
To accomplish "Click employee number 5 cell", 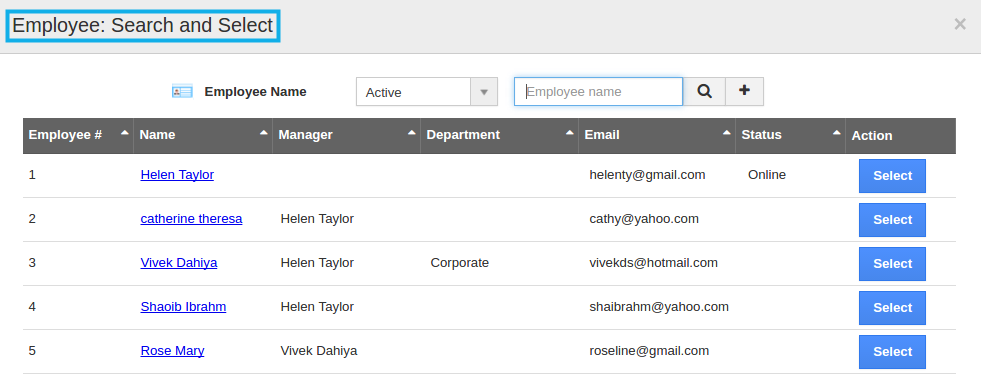I will pyautogui.click(x=32, y=350).
